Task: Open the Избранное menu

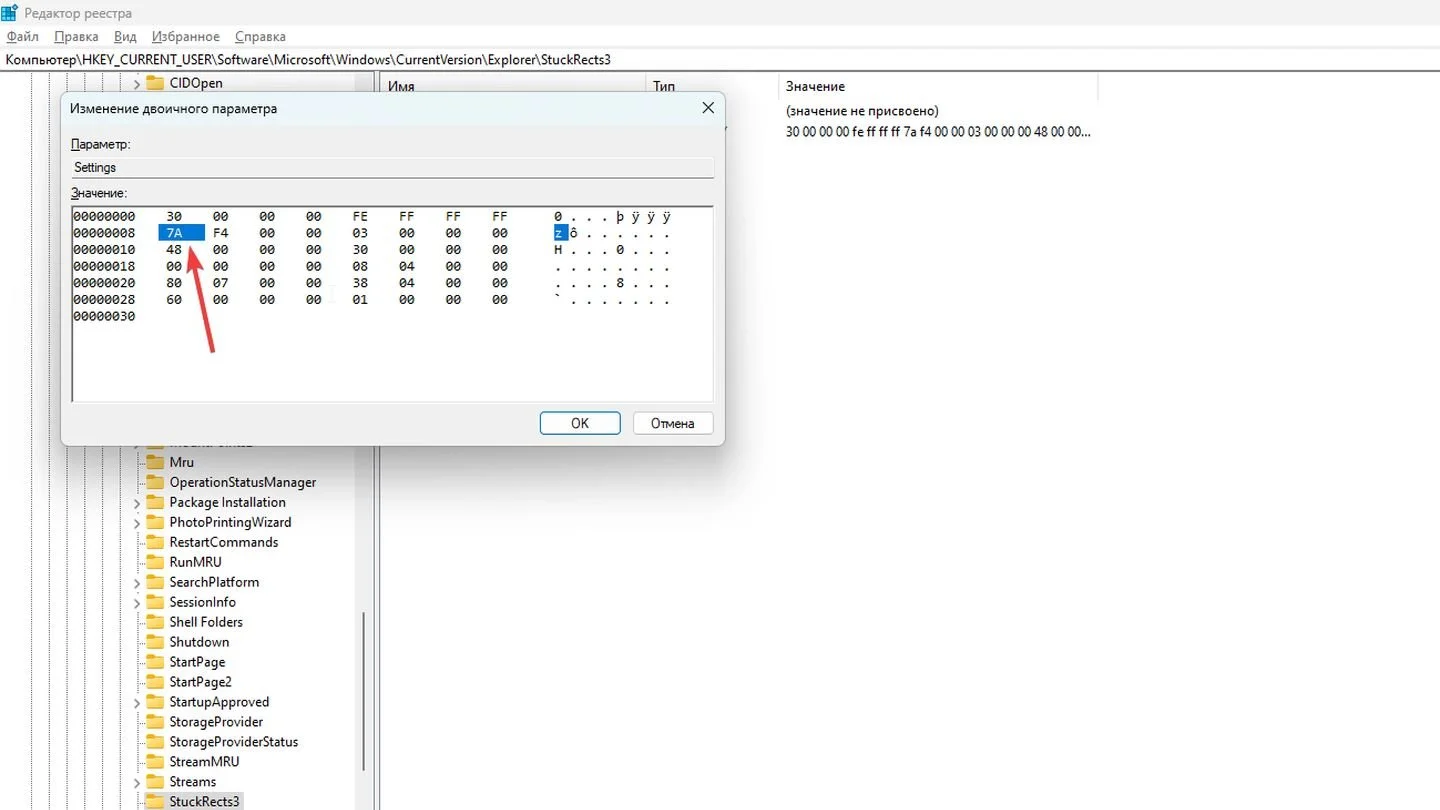Action: (x=186, y=37)
